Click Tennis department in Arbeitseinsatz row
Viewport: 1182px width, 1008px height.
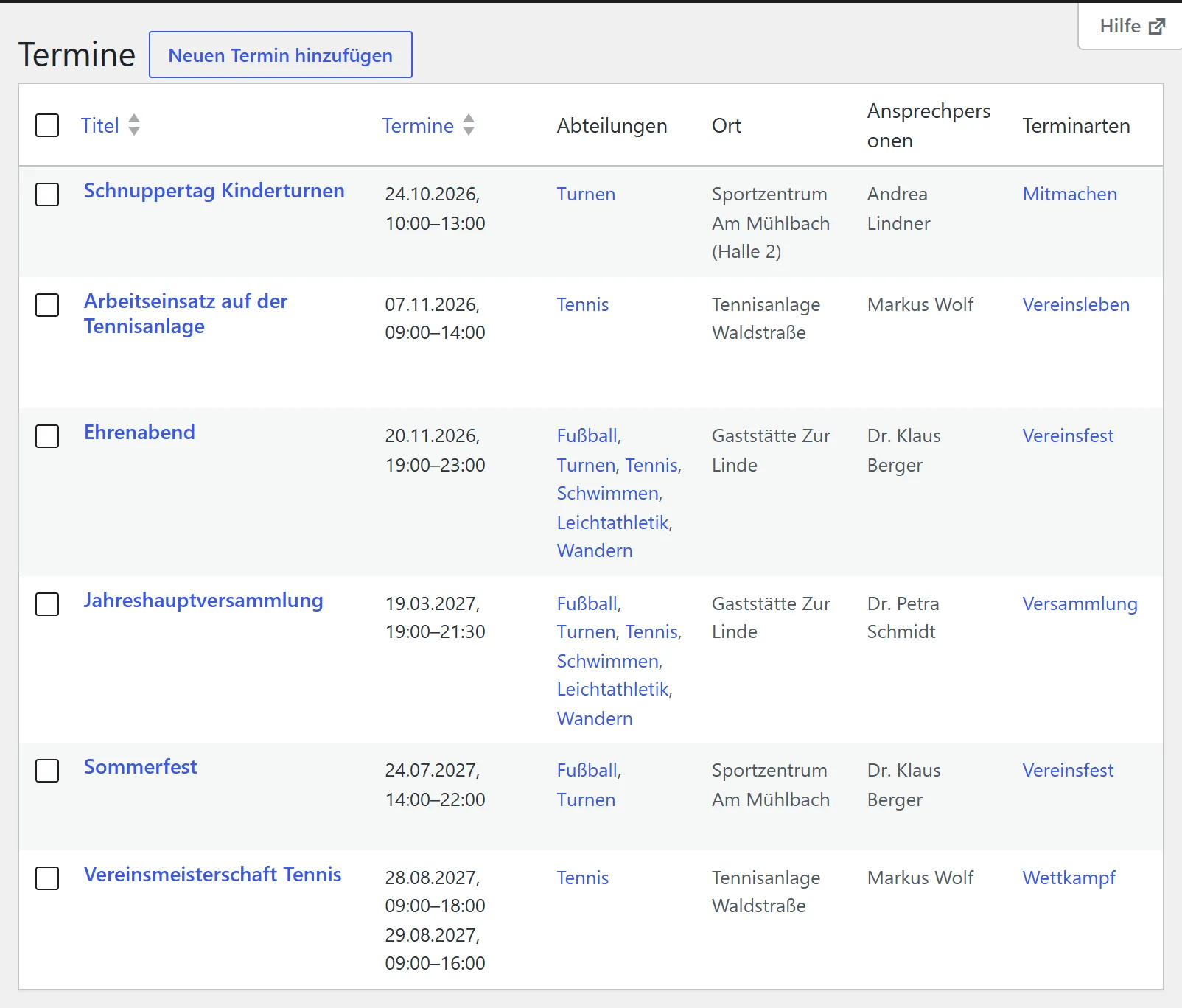[583, 305]
